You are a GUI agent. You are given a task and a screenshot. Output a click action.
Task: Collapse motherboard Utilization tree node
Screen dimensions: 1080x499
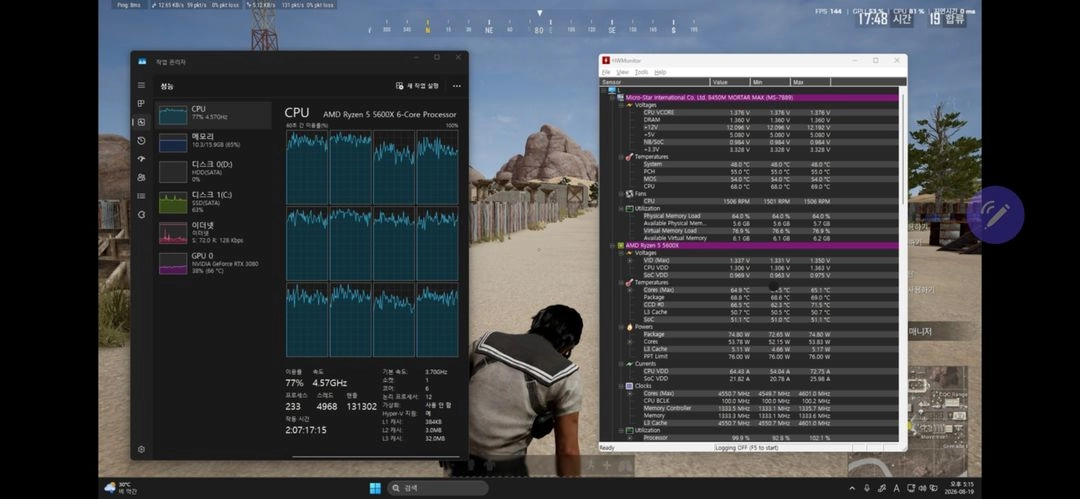coord(621,208)
